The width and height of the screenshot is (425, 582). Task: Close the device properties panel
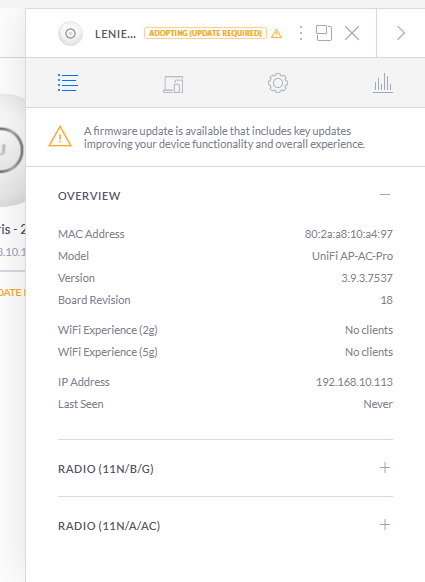(352, 33)
